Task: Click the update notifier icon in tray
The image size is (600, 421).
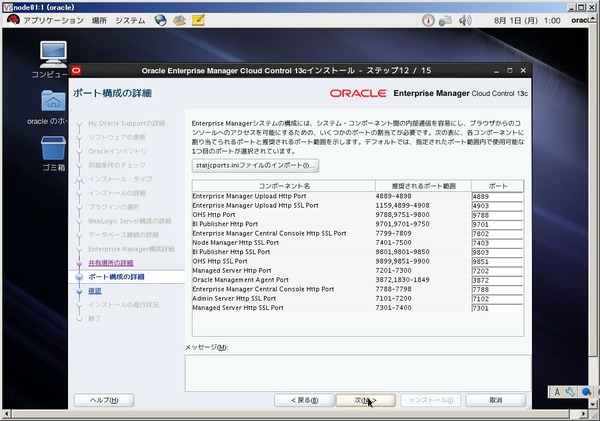Action: [x=428, y=20]
